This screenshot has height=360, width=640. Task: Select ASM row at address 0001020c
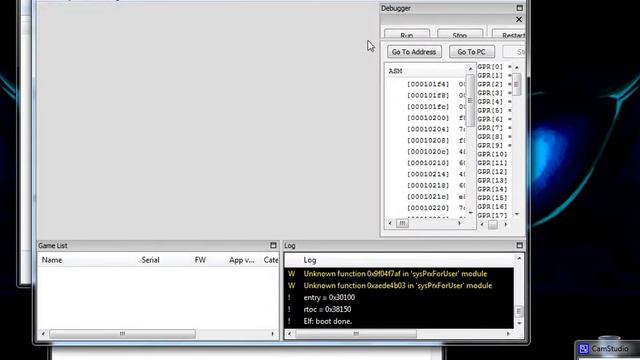426,151
